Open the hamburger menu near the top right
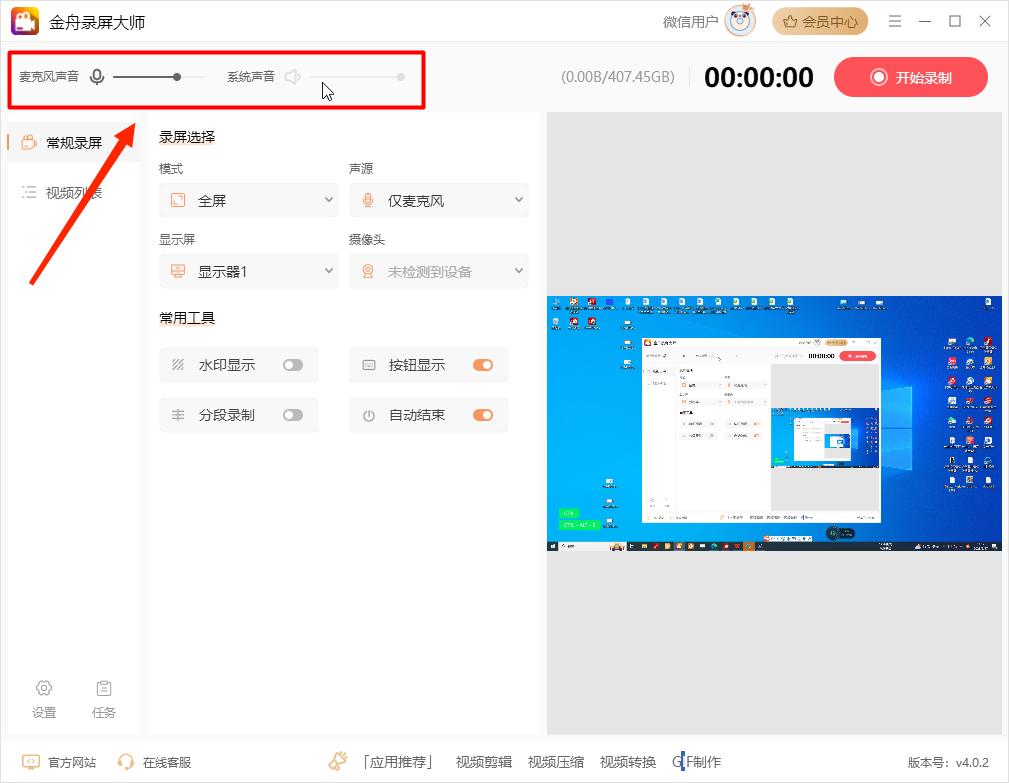Viewport: 1009px width, 783px height. point(897,20)
